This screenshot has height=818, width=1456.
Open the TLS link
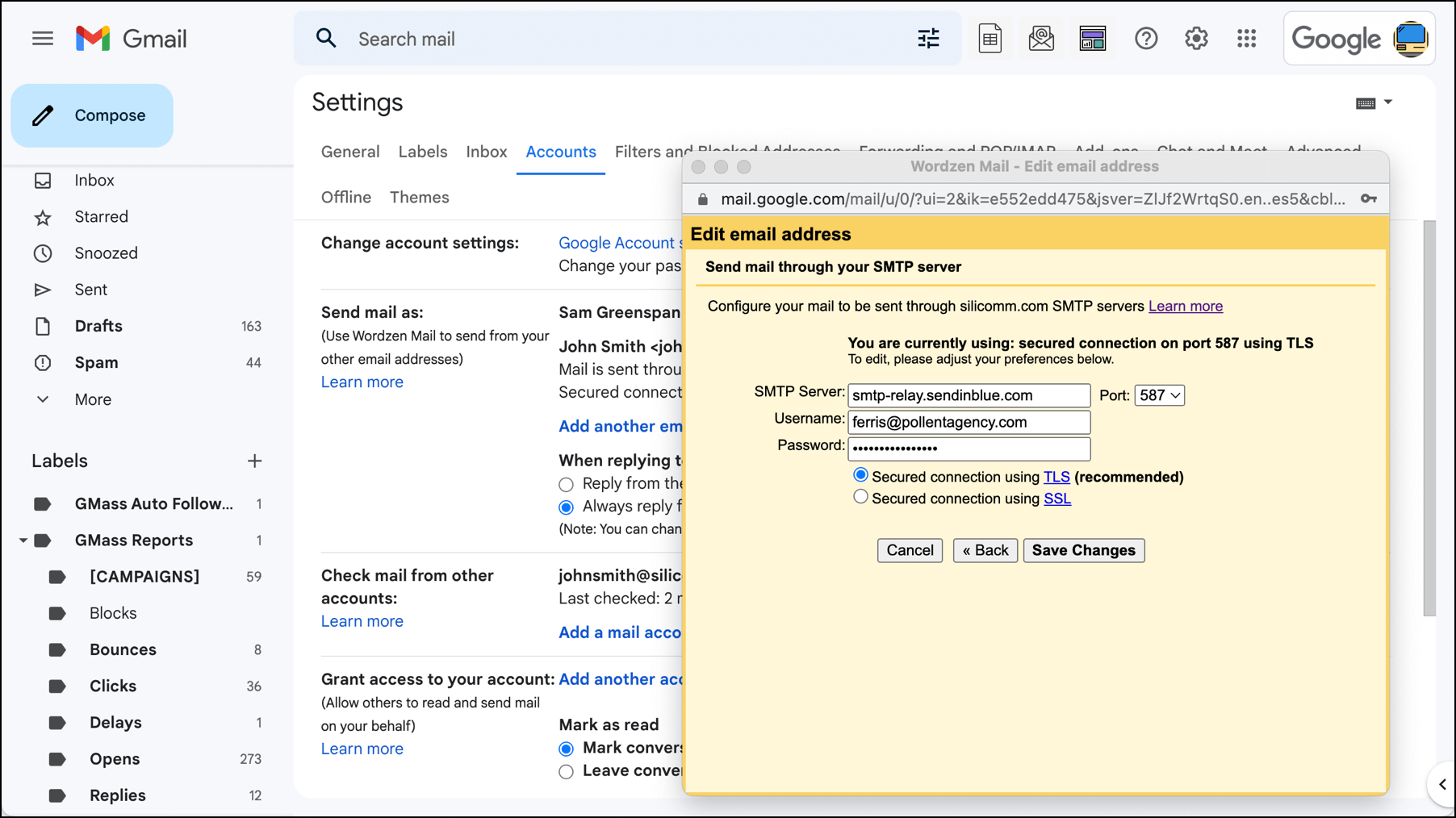[x=1056, y=477]
